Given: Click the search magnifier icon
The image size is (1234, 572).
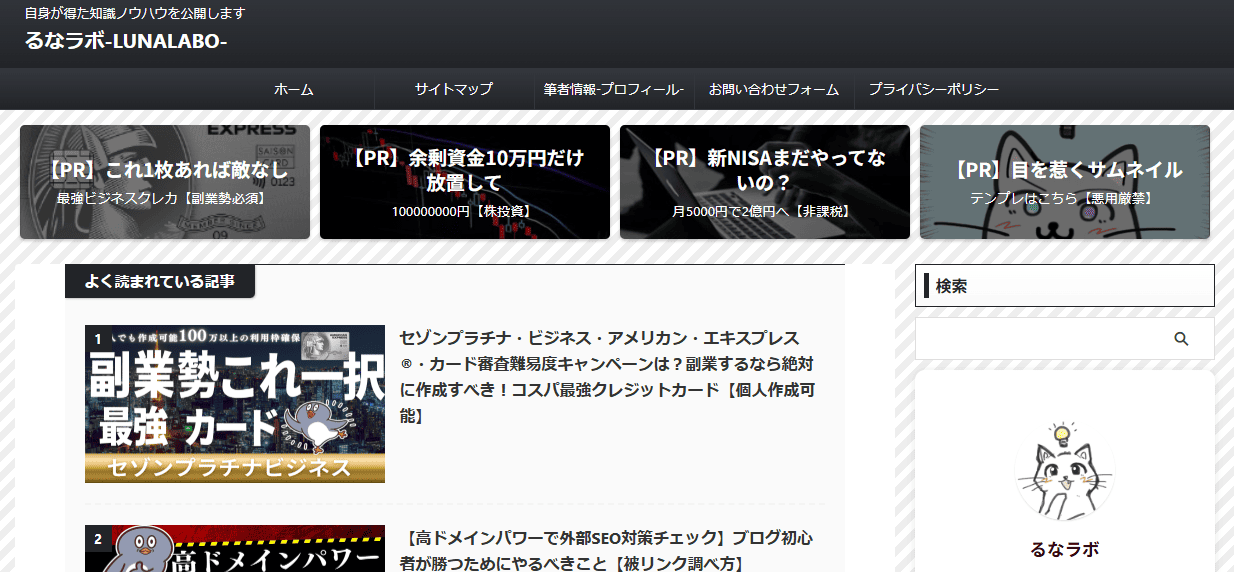Looking at the screenshot, I should coord(1181,339).
